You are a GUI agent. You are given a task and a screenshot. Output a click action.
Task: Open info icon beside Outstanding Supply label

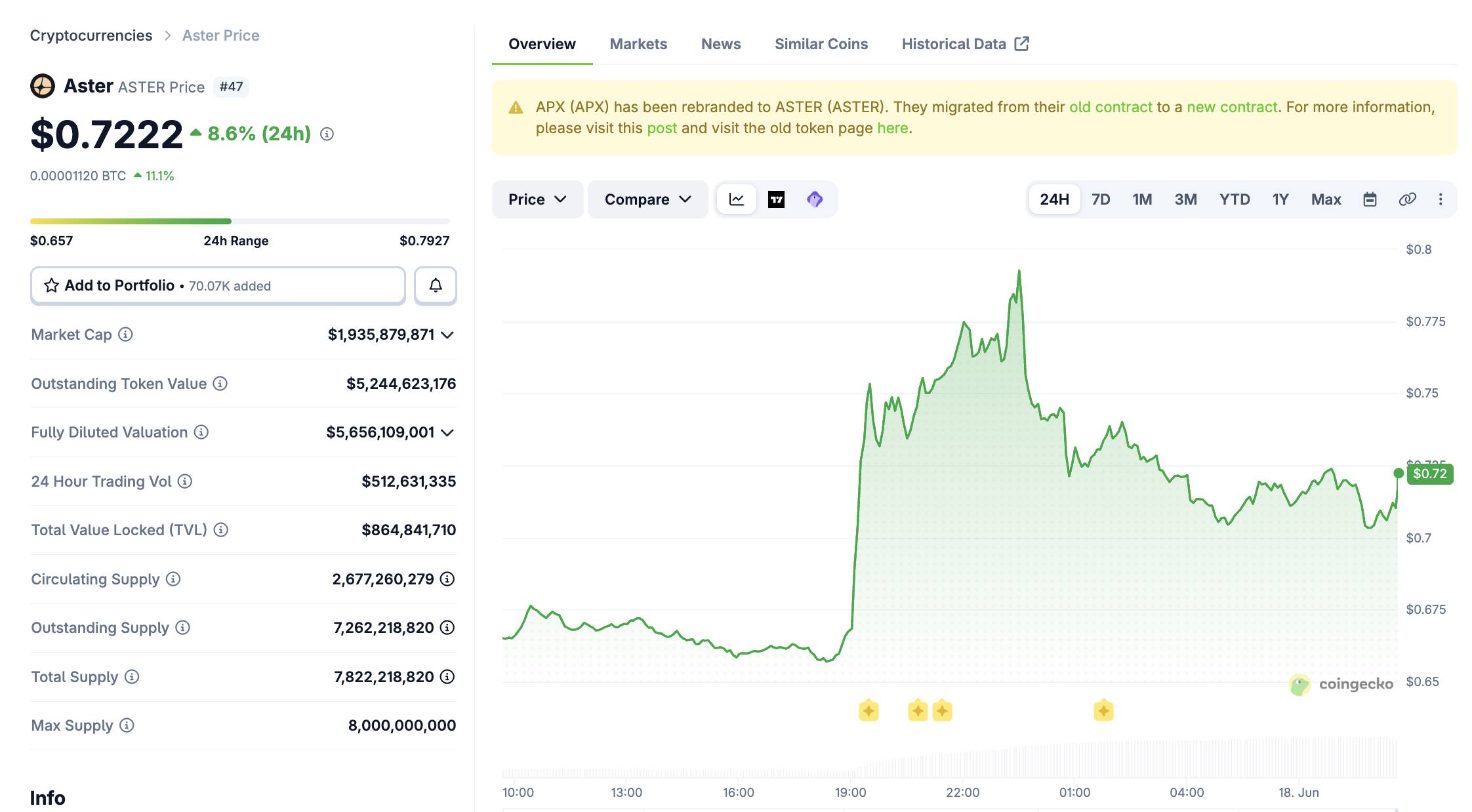click(x=183, y=628)
